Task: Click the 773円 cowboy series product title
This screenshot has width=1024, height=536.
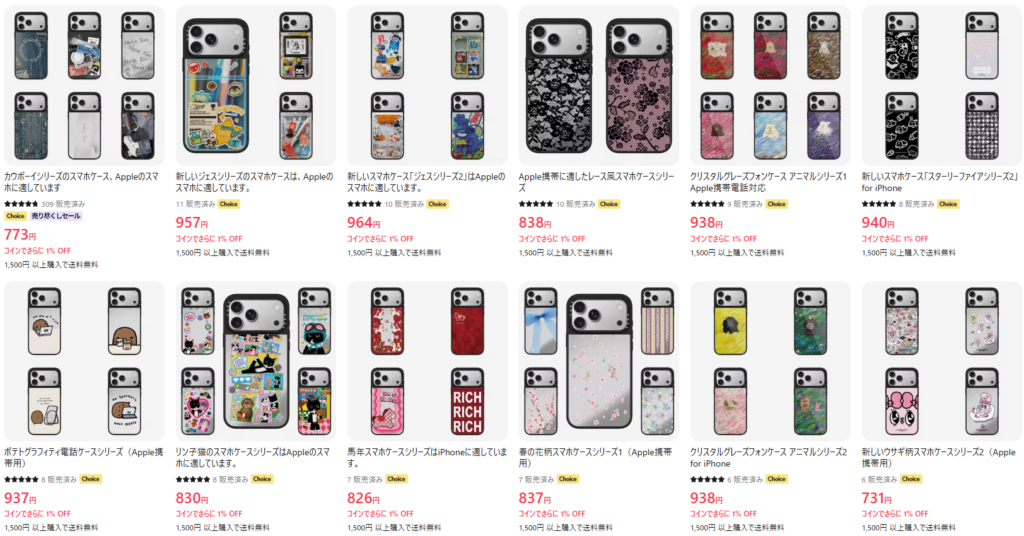Action: coord(82,182)
